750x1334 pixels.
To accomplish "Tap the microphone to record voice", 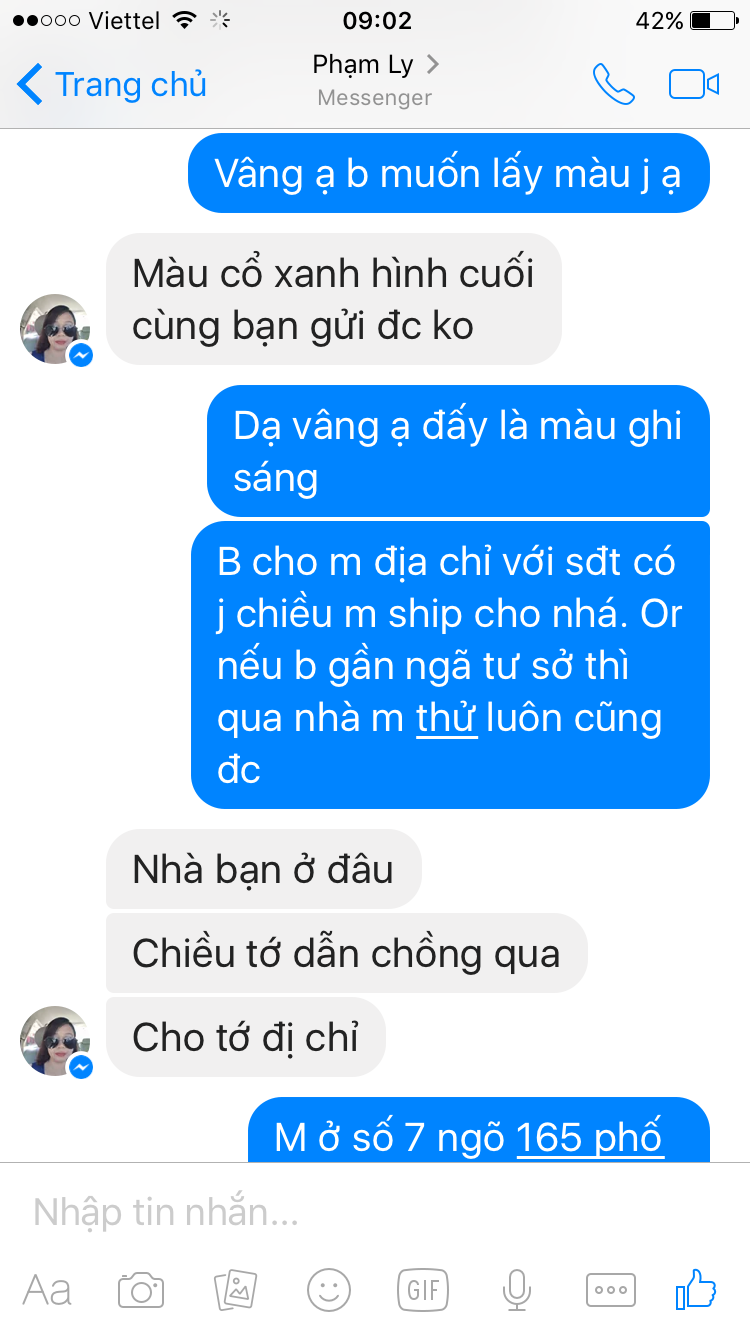I will [x=516, y=1289].
